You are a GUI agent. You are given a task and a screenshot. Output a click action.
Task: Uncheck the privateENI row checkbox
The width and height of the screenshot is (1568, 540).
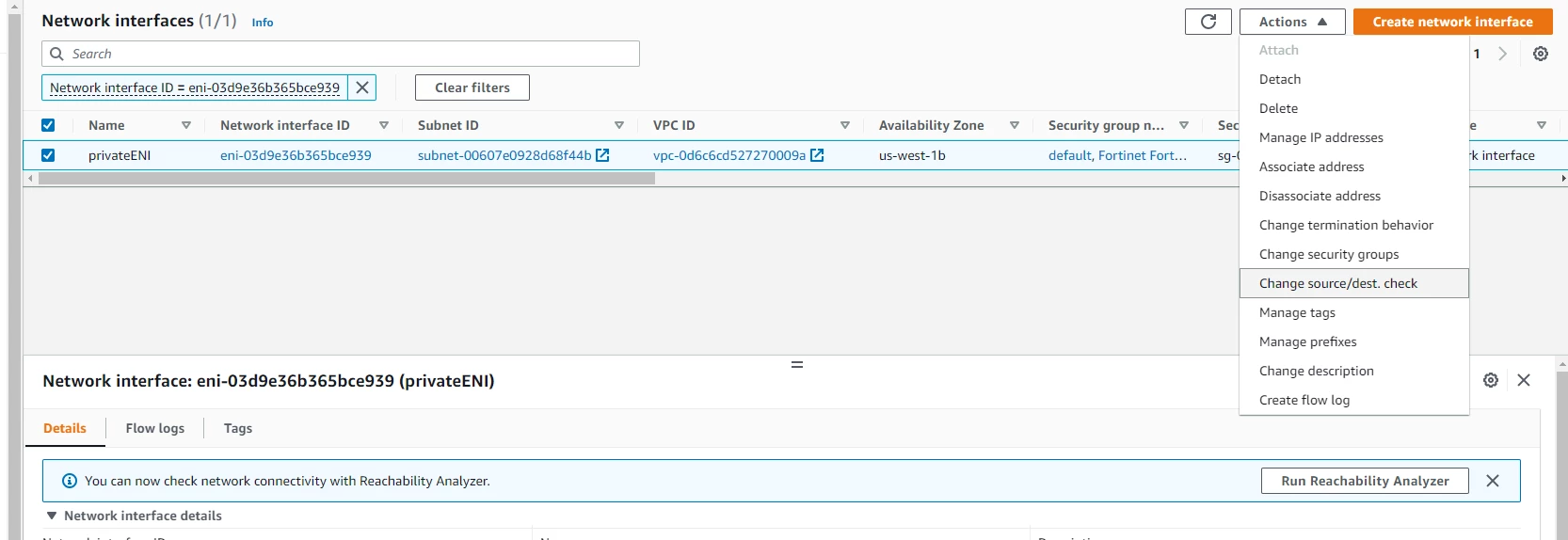pyautogui.click(x=48, y=155)
